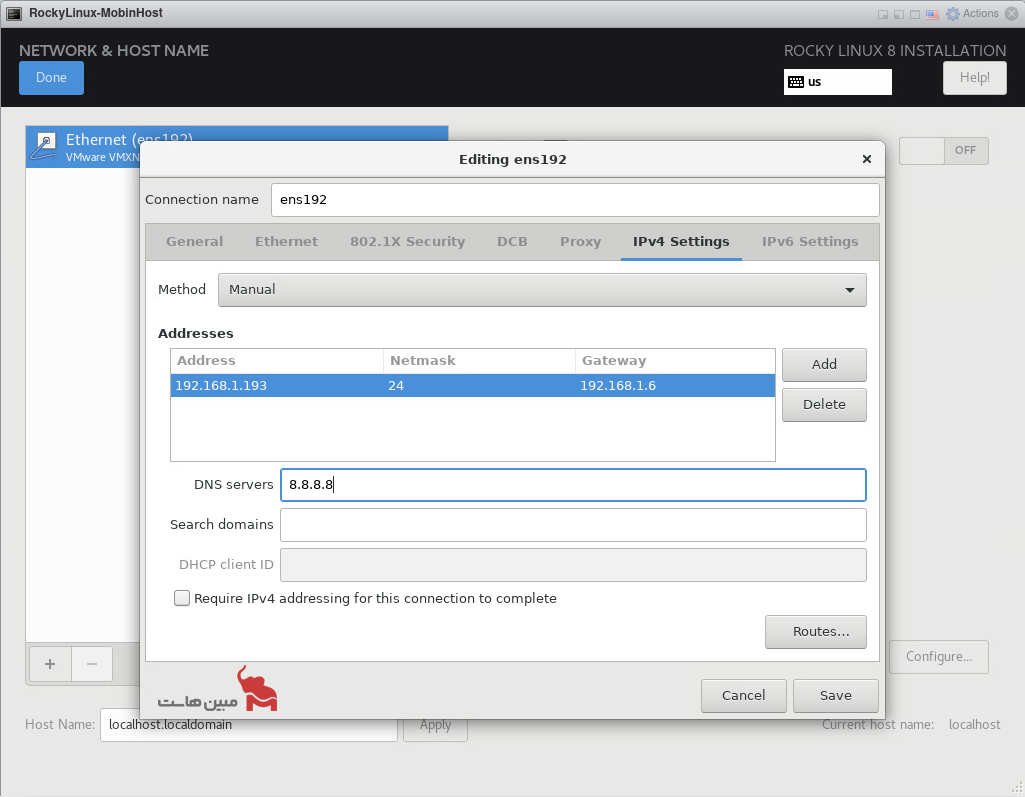Close the Editing ens192 dialog with X
This screenshot has width=1025, height=797.
867,159
